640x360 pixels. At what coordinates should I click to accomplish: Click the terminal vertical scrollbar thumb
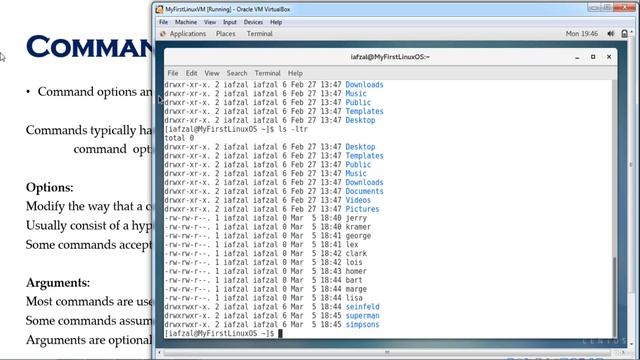pos(614,296)
